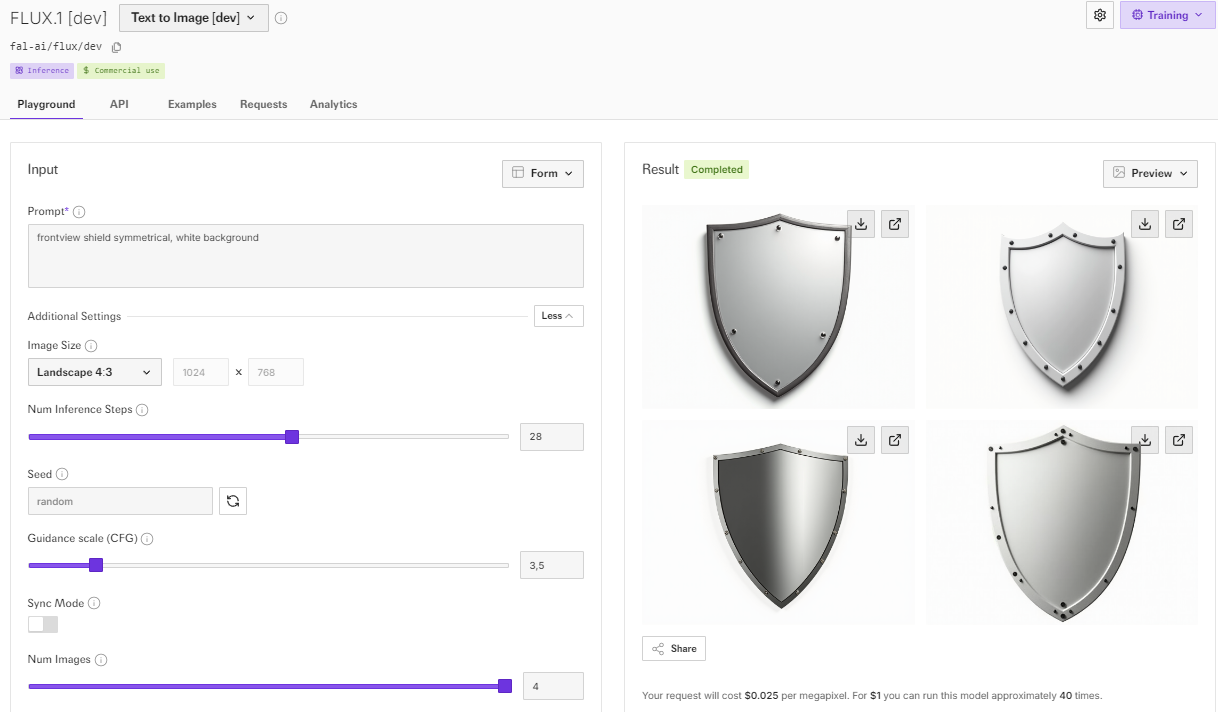Open top-right shield image in new tab
This screenshot has height=712, width=1218.
(1179, 224)
